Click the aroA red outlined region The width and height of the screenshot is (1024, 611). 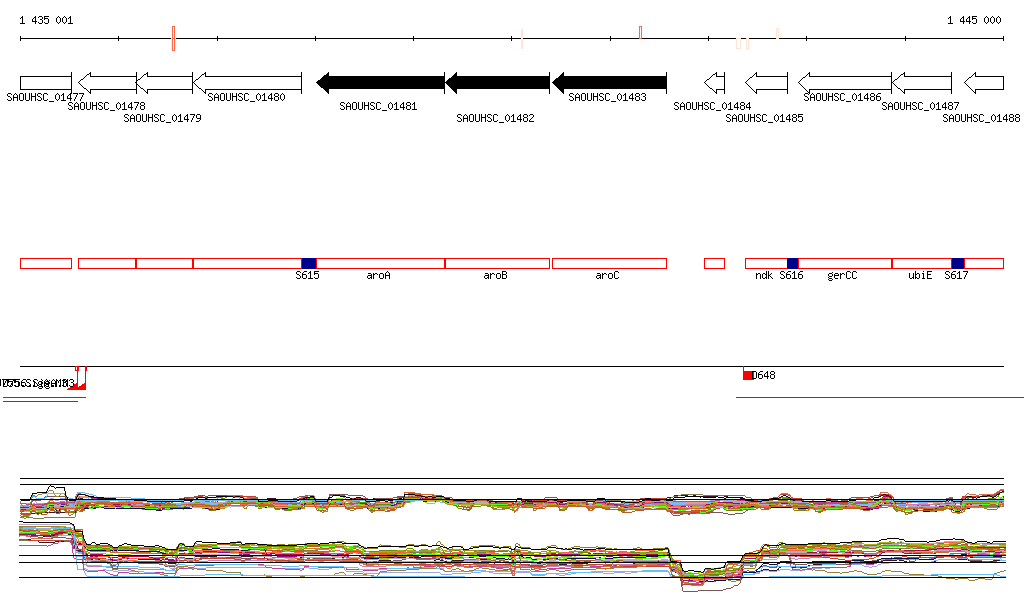(380, 264)
